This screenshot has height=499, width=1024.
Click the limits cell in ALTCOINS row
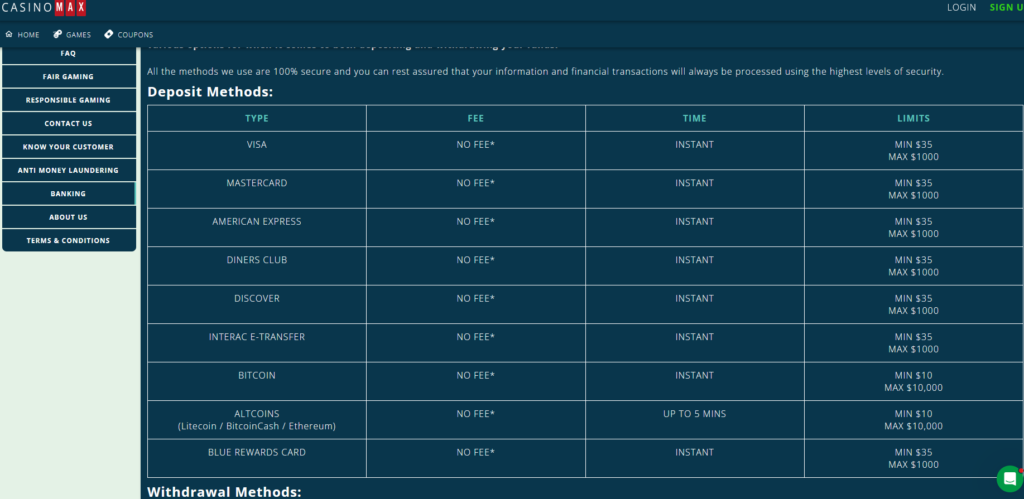pyautogui.click(x=914, y=420)
